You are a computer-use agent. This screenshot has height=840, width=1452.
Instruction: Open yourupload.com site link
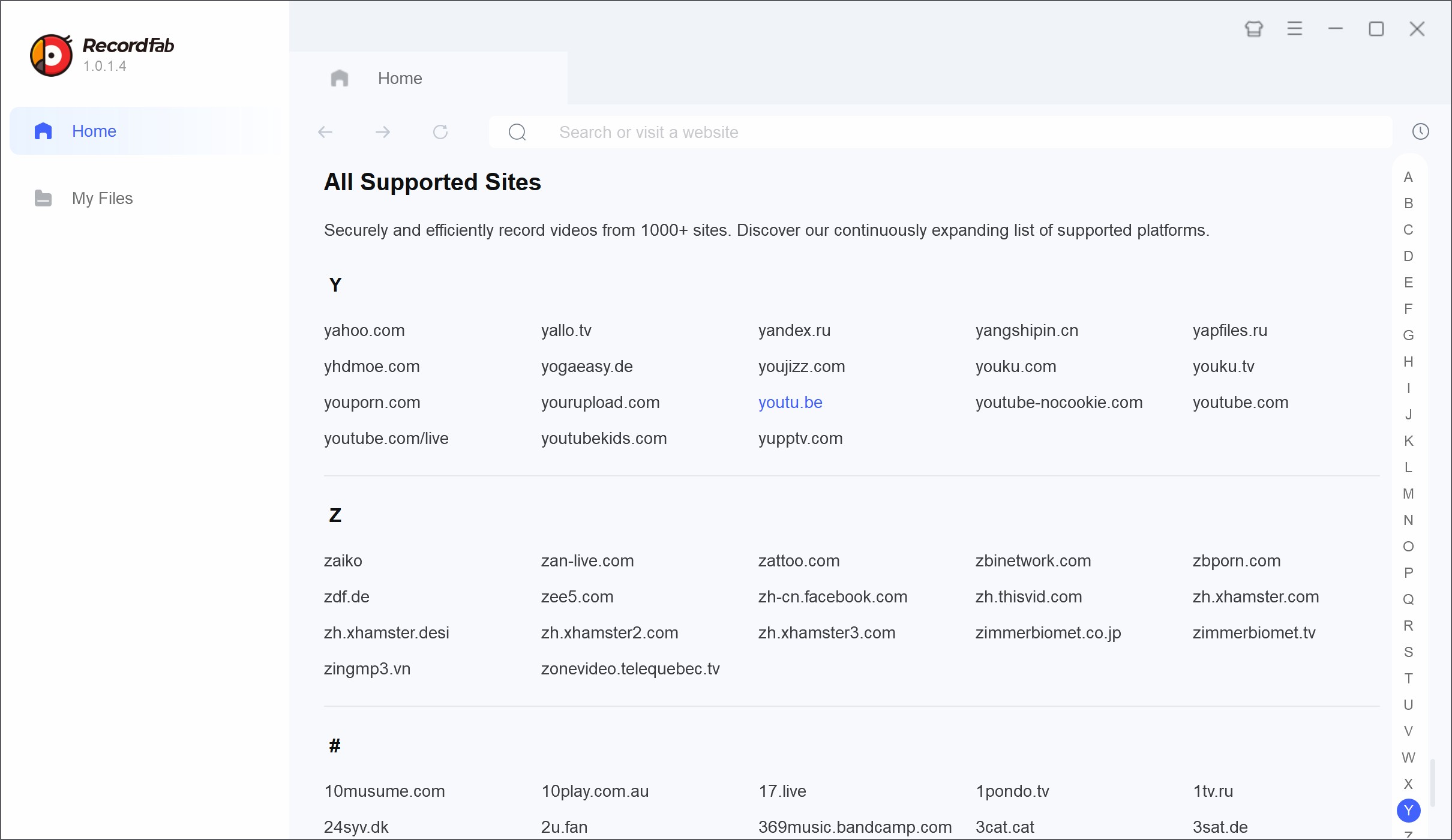600,403
